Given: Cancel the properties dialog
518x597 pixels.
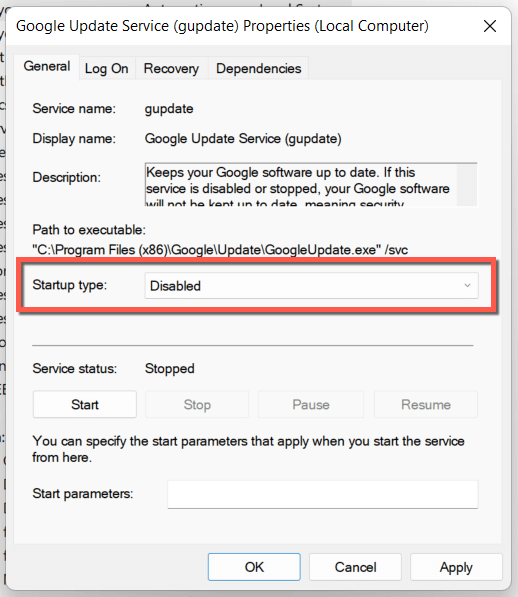Looking at the screenshot, I should (355, 567).
